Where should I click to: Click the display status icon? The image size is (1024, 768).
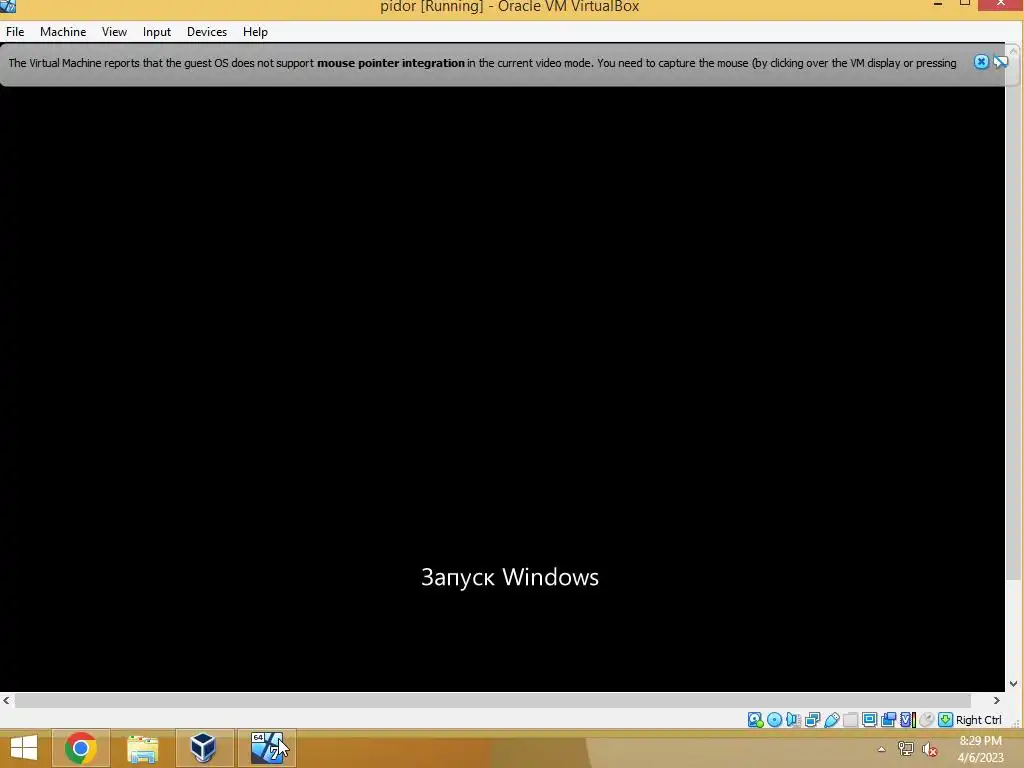(869, 720)
